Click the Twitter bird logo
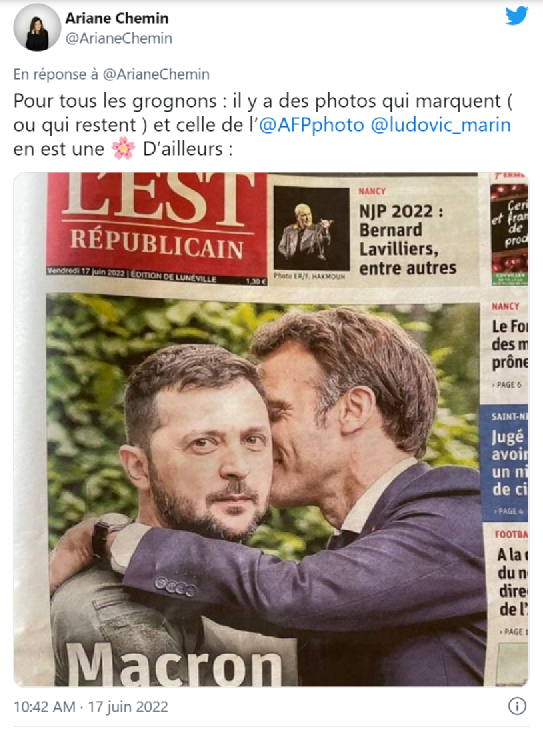Screen dimensions: 543x729 [517, 15]
